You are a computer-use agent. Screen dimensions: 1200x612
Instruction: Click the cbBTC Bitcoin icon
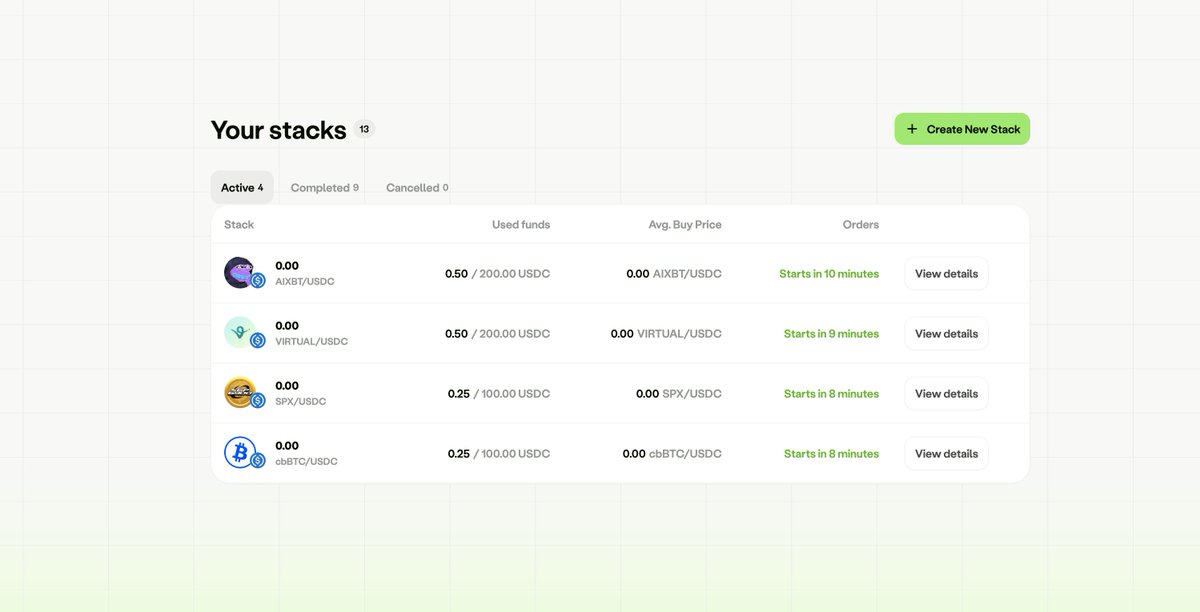pos(240,452)
